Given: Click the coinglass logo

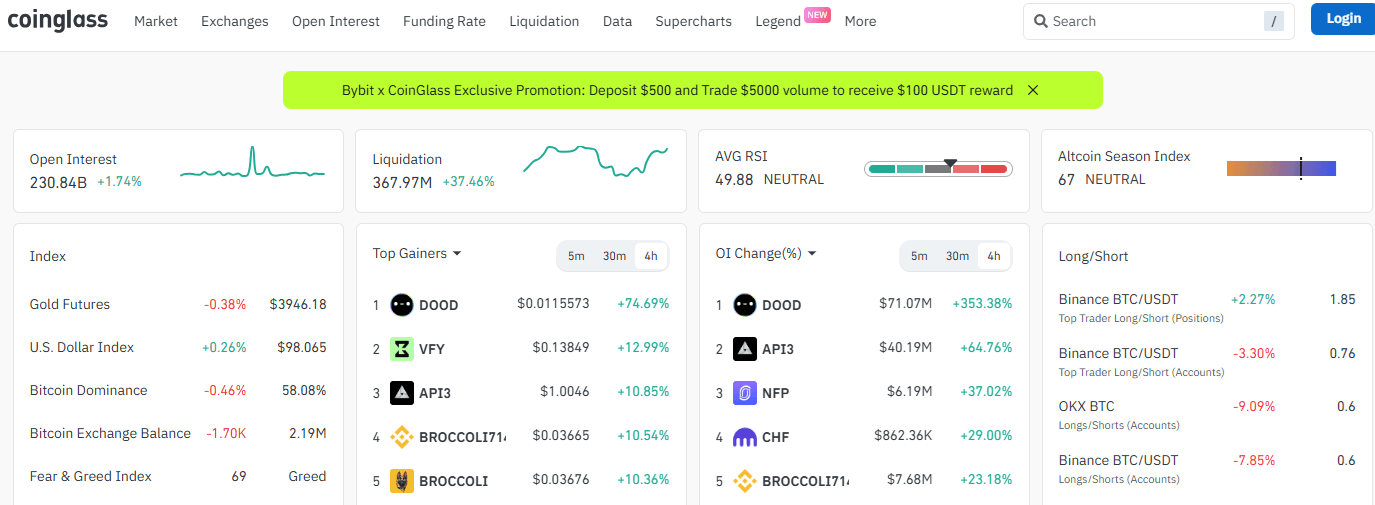Looking at the screenshot, I should pyautogui.click(x=58, y=20).
